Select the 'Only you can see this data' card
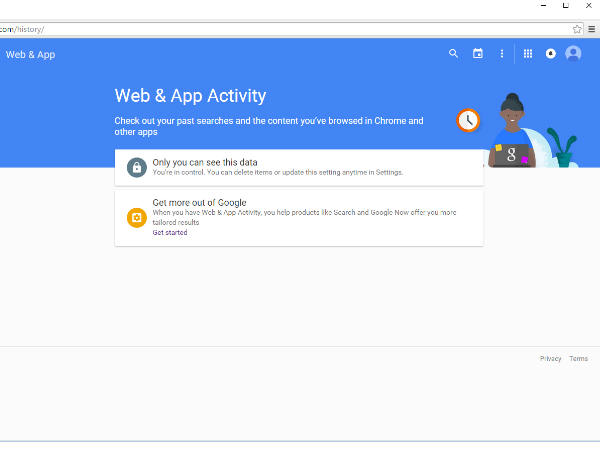This screenshot has width=600, height=450. point(299,167)
